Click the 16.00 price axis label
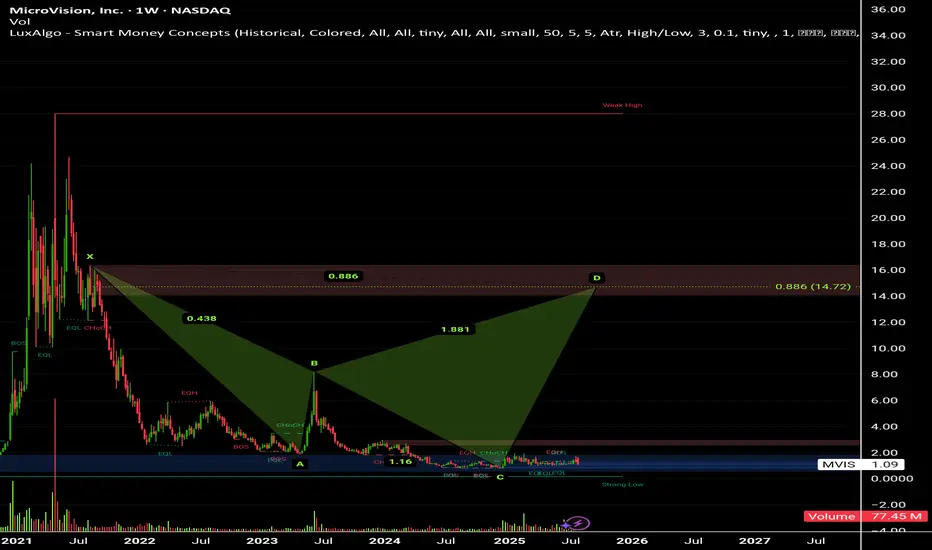 (888, 270)
